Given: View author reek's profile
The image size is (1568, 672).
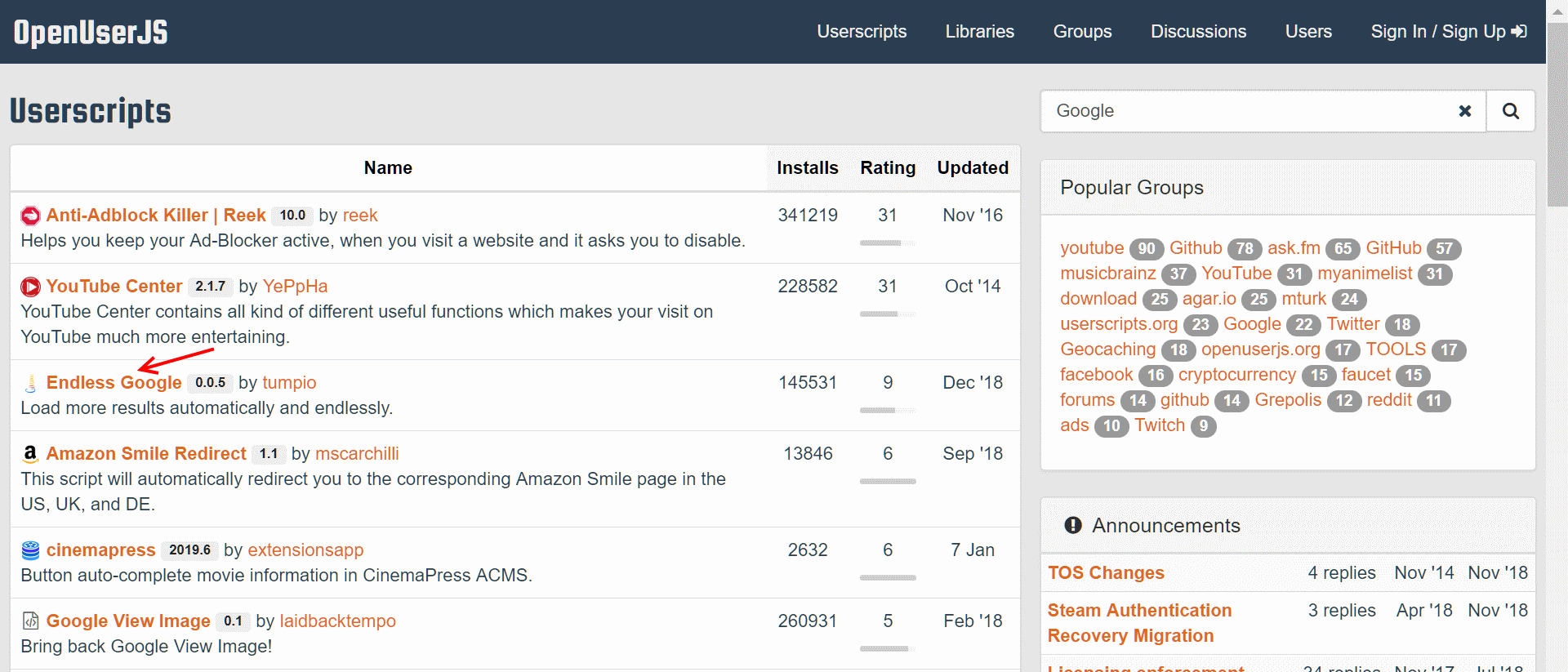Looking at the screenshot, I should 360,216.
